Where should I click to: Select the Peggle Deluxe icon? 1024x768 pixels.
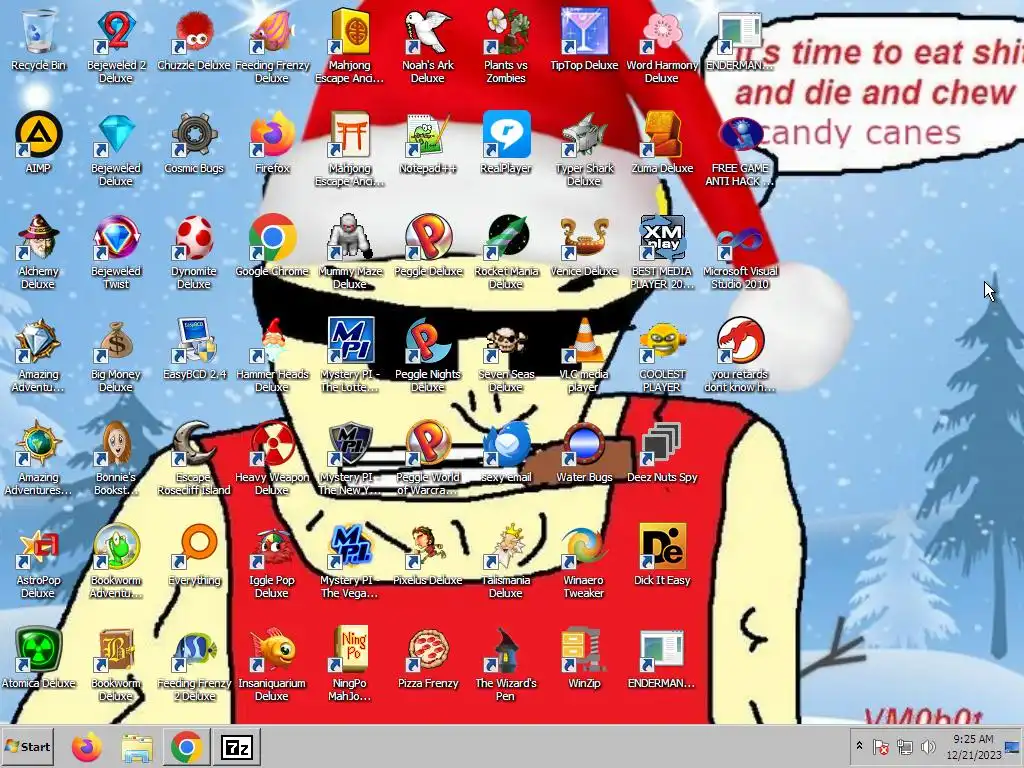428,247
